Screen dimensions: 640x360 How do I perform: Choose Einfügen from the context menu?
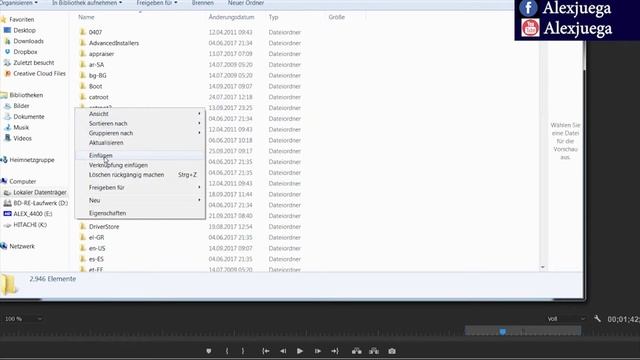[x=140, y=156]
